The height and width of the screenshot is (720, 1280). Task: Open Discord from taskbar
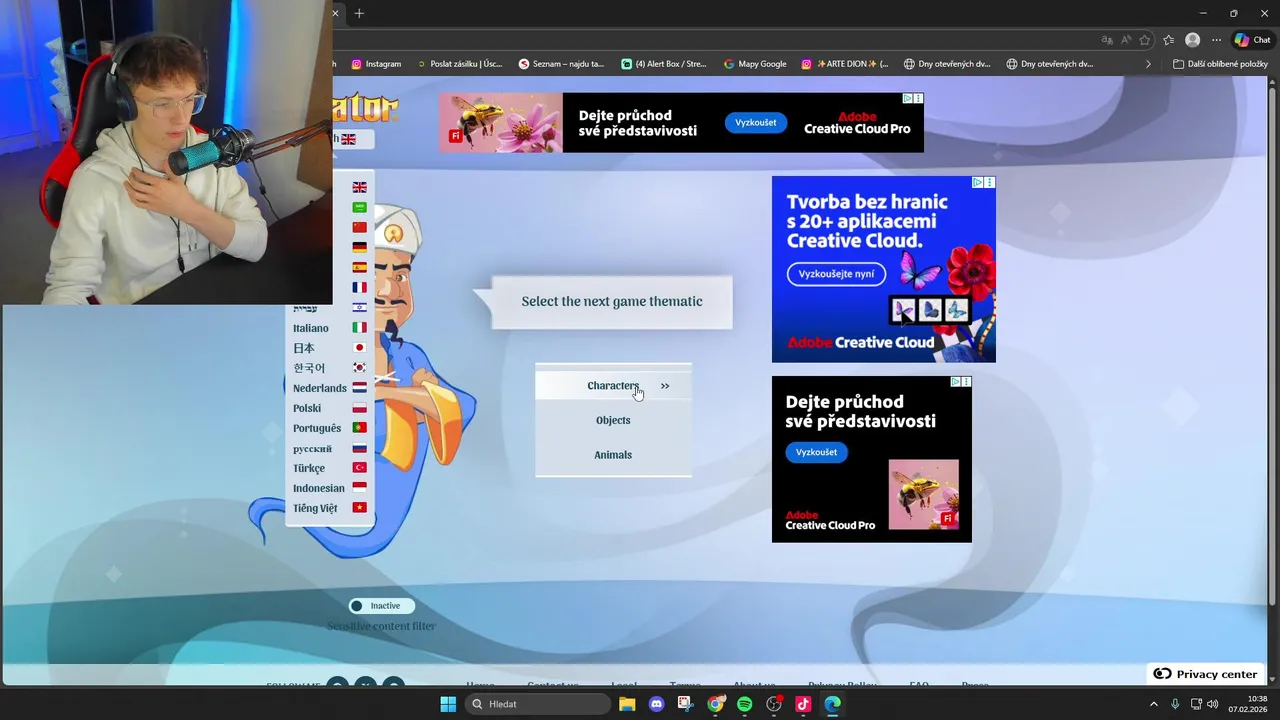point(656,704)
